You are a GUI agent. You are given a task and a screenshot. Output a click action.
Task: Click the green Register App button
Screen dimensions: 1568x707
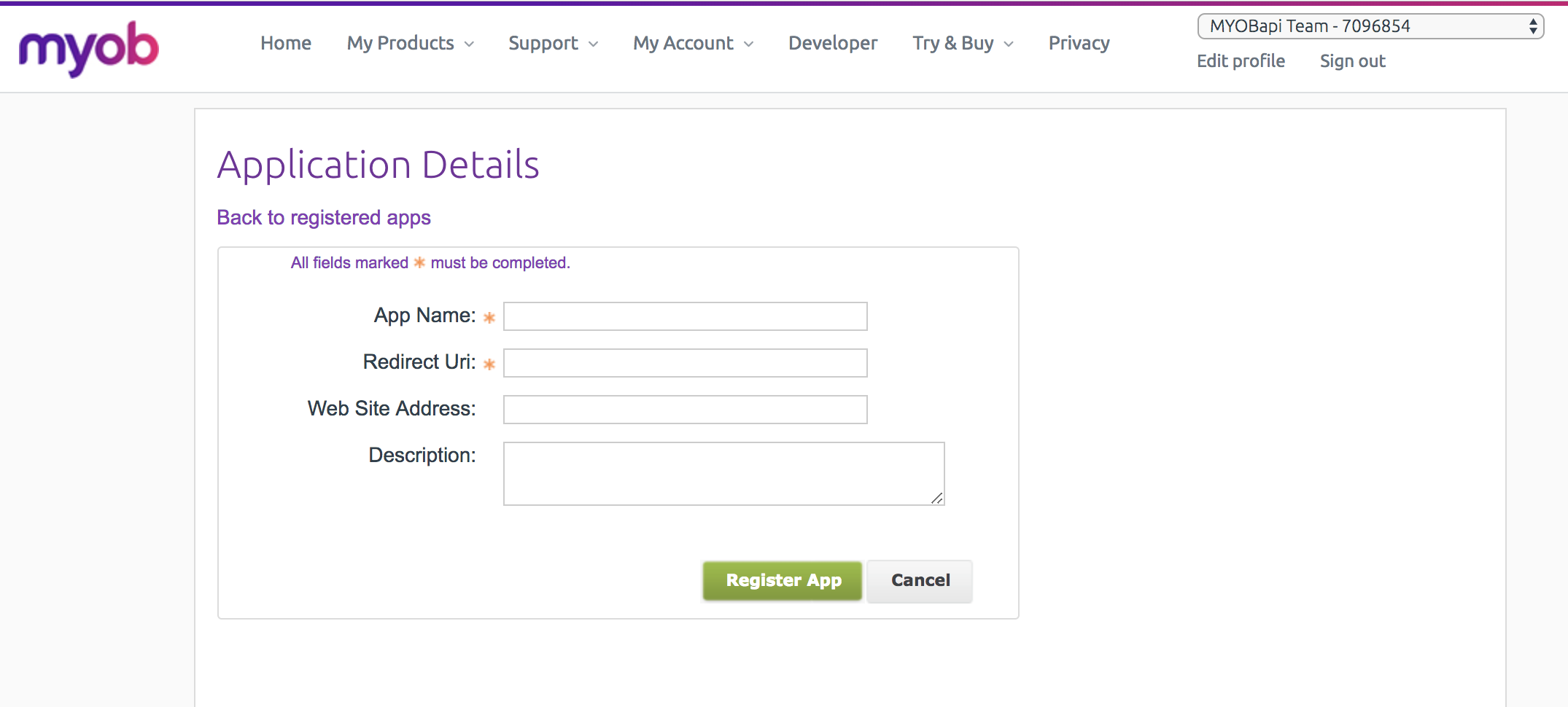tap(783, 581)
